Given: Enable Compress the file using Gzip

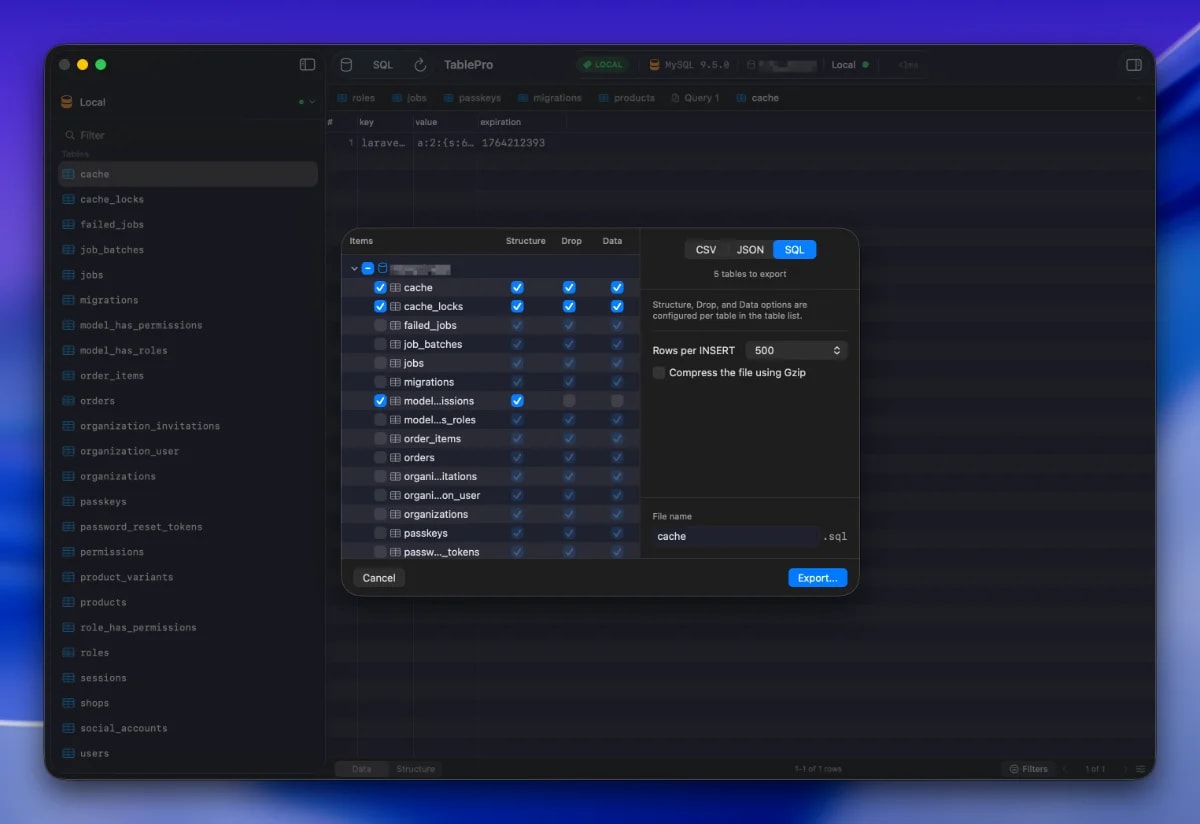Looking at the screenshot, I should pos(658,371).
